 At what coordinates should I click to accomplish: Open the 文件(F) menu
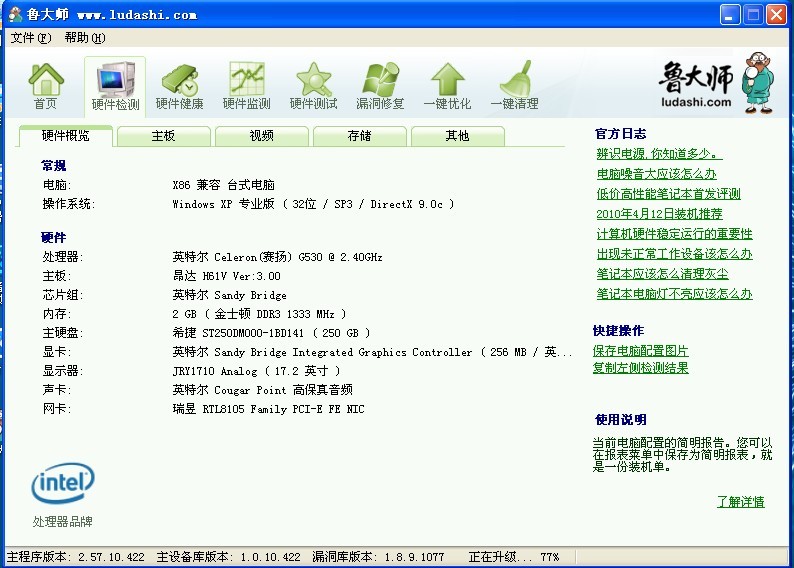pyautogui.click(x=30, y=38)
